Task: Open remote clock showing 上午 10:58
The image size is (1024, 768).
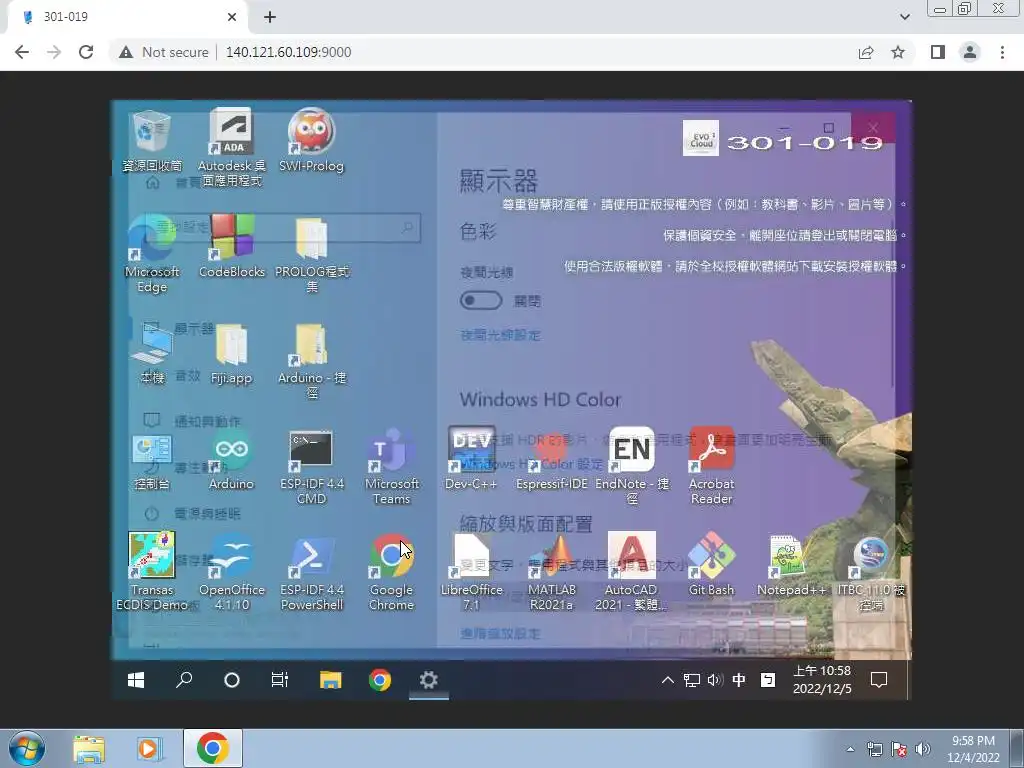Action: click(822, 680)
